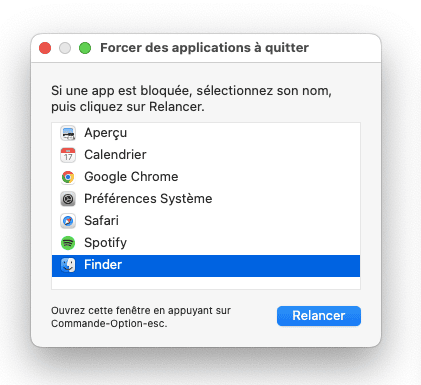The width and height of the screenshot is (421, 385).
Task: Select Aperçu in the app list
Action: (206, 133)
